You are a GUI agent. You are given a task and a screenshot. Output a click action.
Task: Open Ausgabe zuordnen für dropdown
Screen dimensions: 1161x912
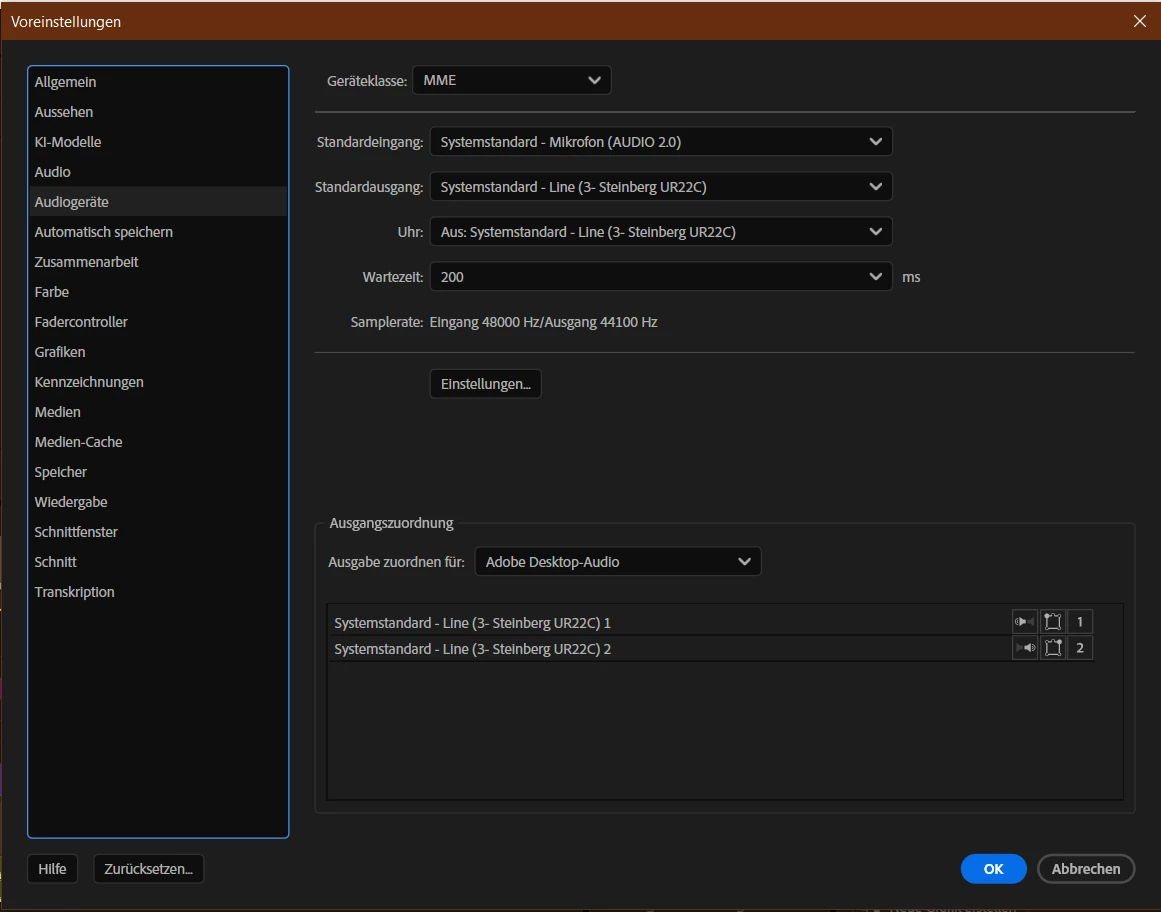tap(618, 562)
